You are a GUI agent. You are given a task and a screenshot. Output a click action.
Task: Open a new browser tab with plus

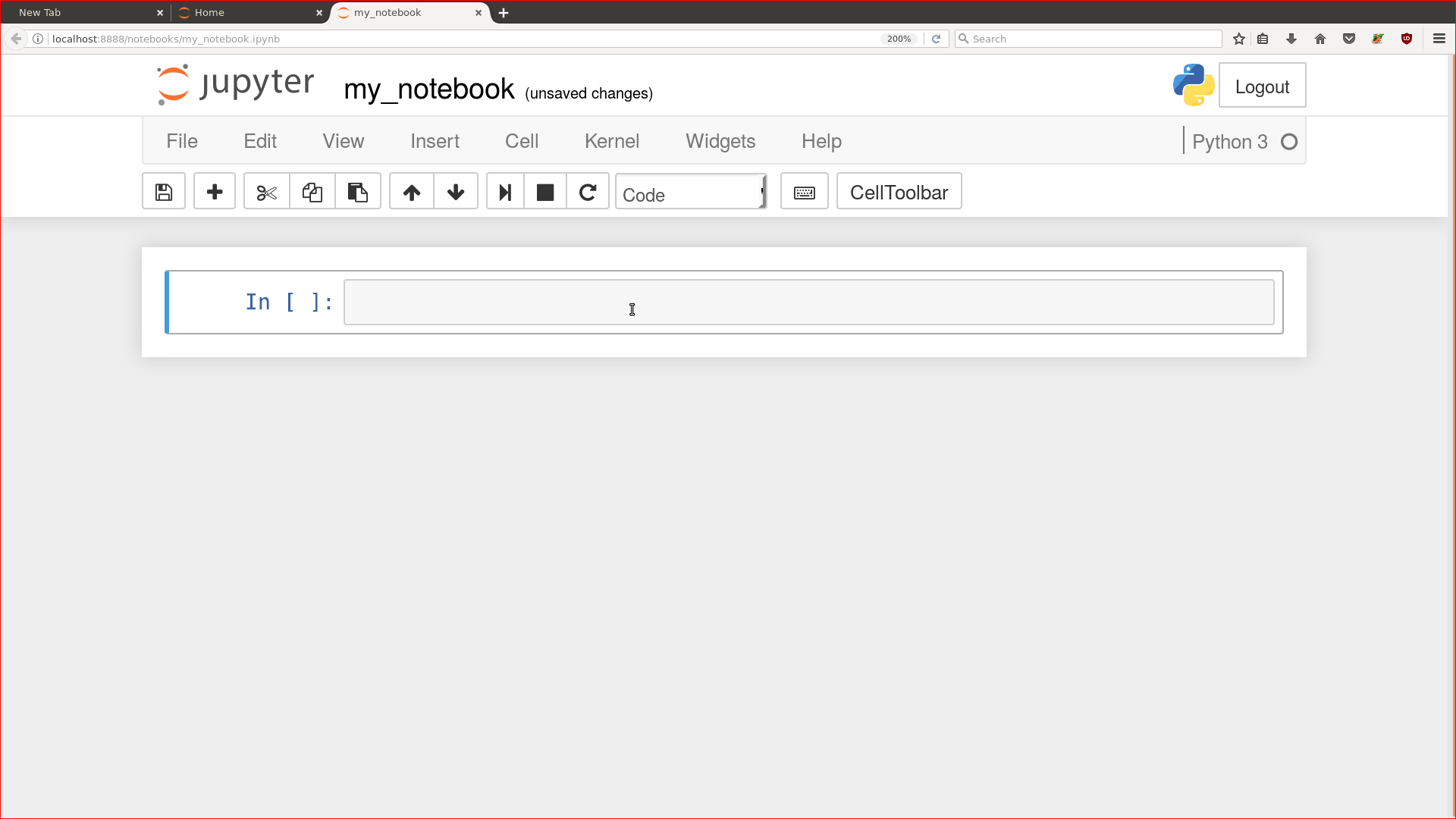(x=504, y=13)
